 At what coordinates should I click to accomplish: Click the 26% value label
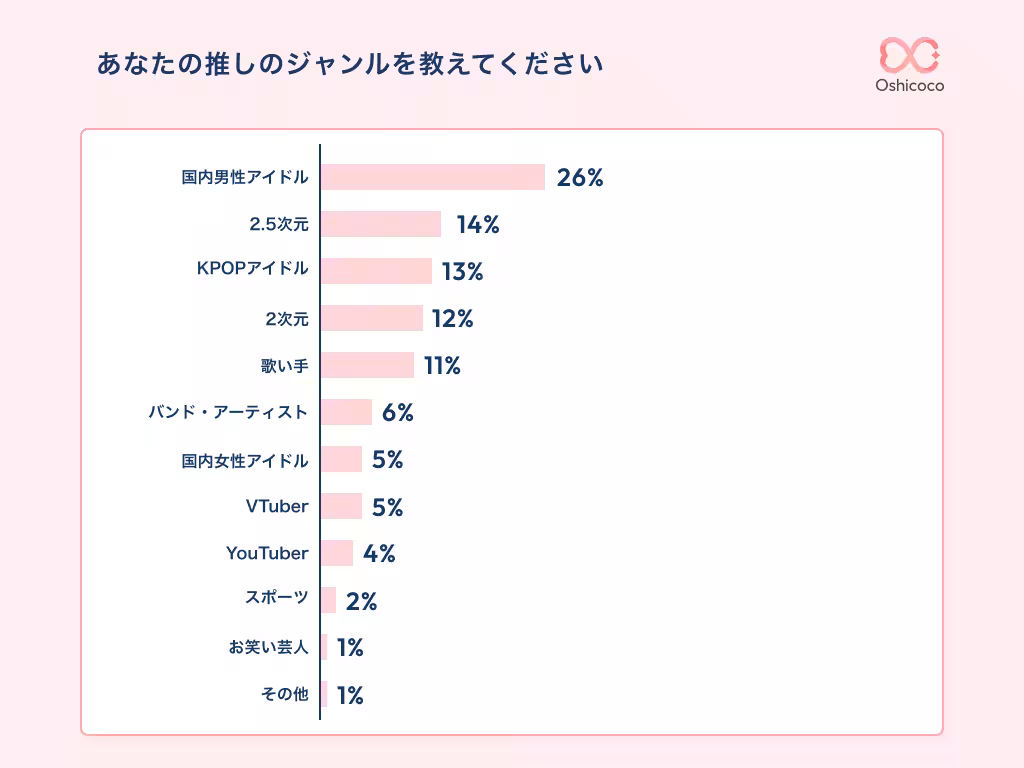(x=580, y=178)
